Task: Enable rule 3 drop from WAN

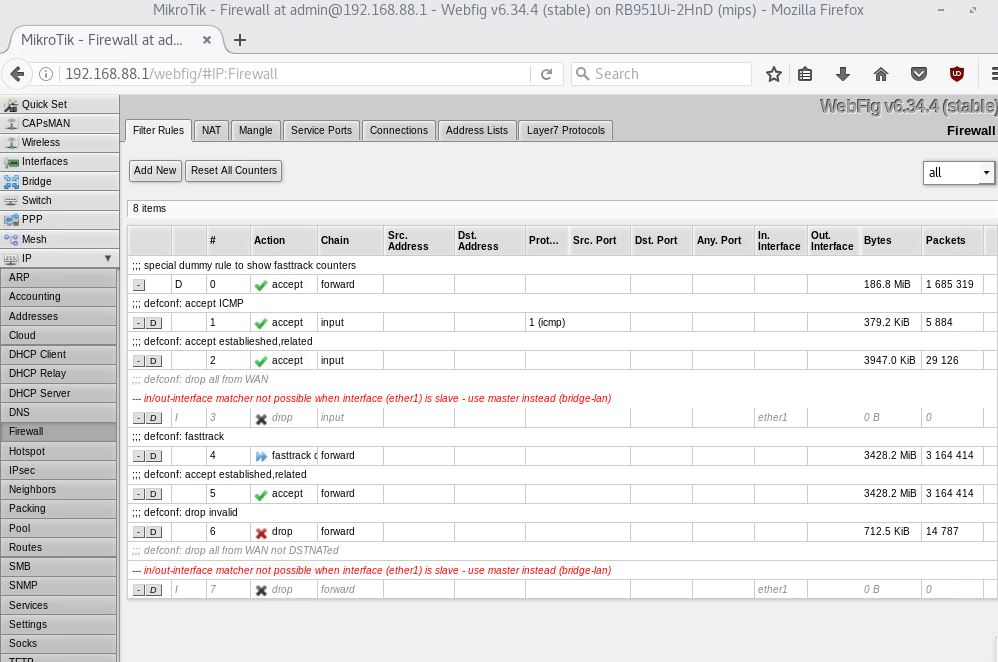Action: coord(153,418)
